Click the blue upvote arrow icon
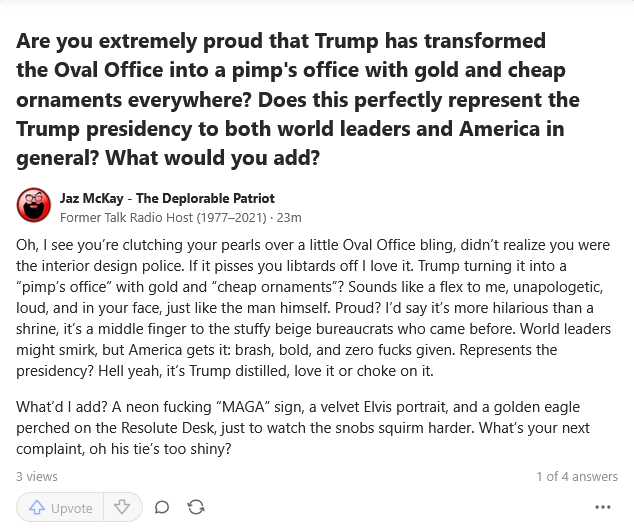The height and width of the screenshot is (530, 634). coord(37,507)
